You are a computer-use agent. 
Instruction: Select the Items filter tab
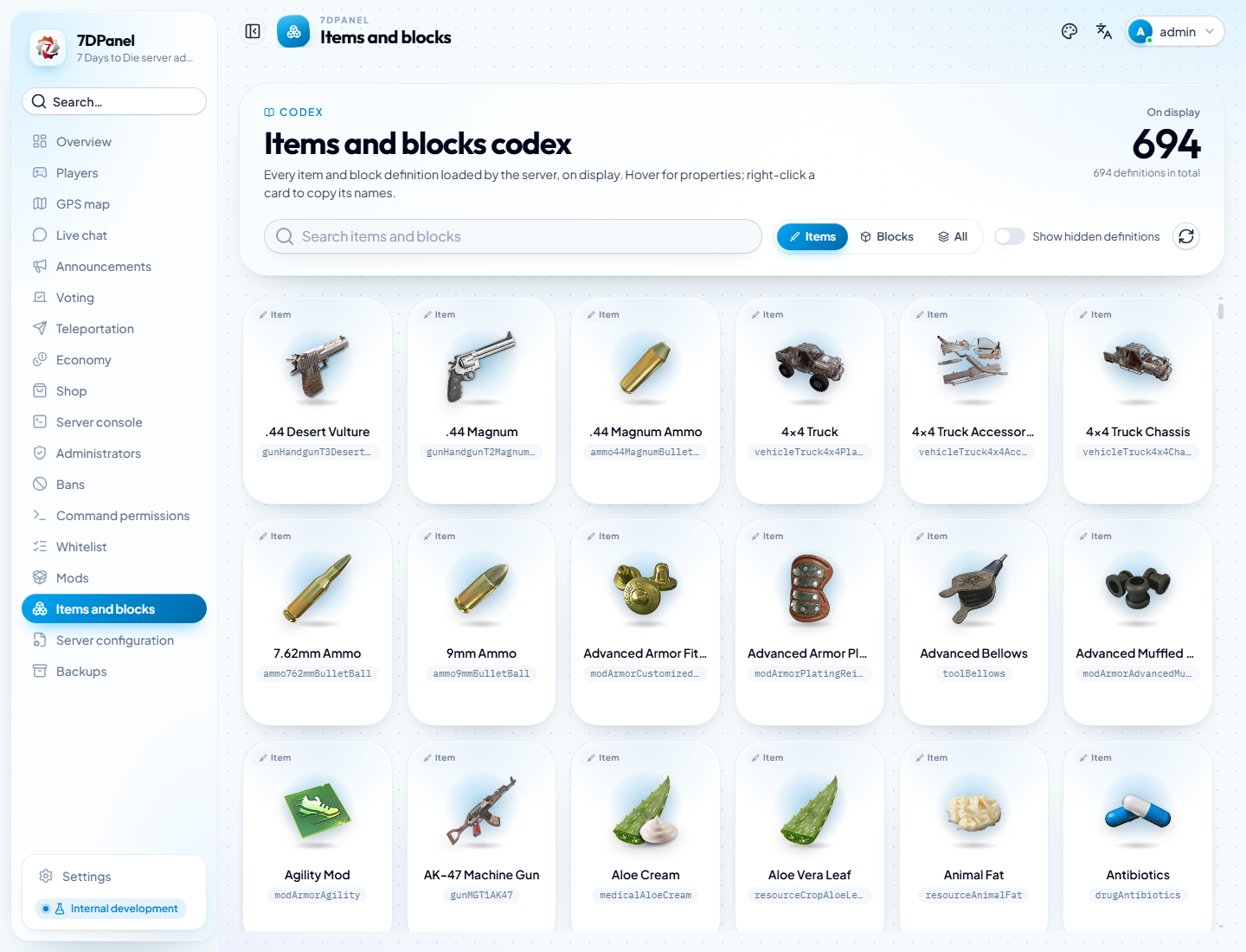812,236
